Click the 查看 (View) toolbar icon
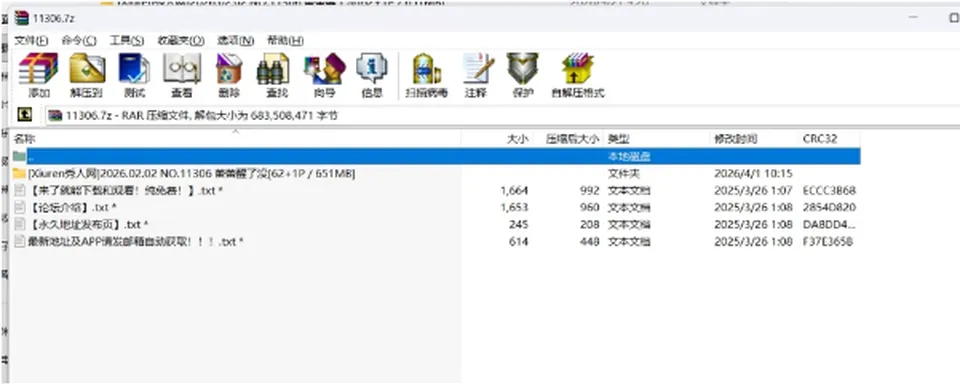Screen dimensions: 960x385 (181, 69)
